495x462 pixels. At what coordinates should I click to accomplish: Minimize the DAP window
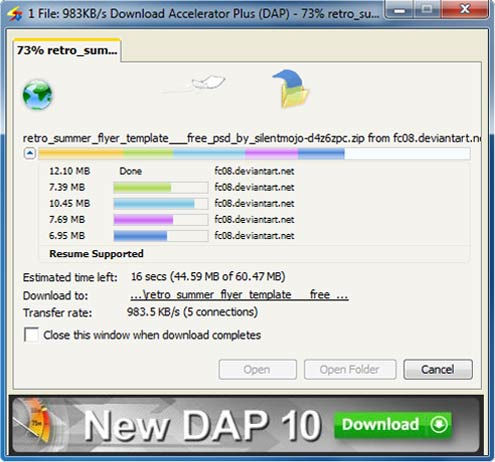pyautogui.click(x=399, y=9)
